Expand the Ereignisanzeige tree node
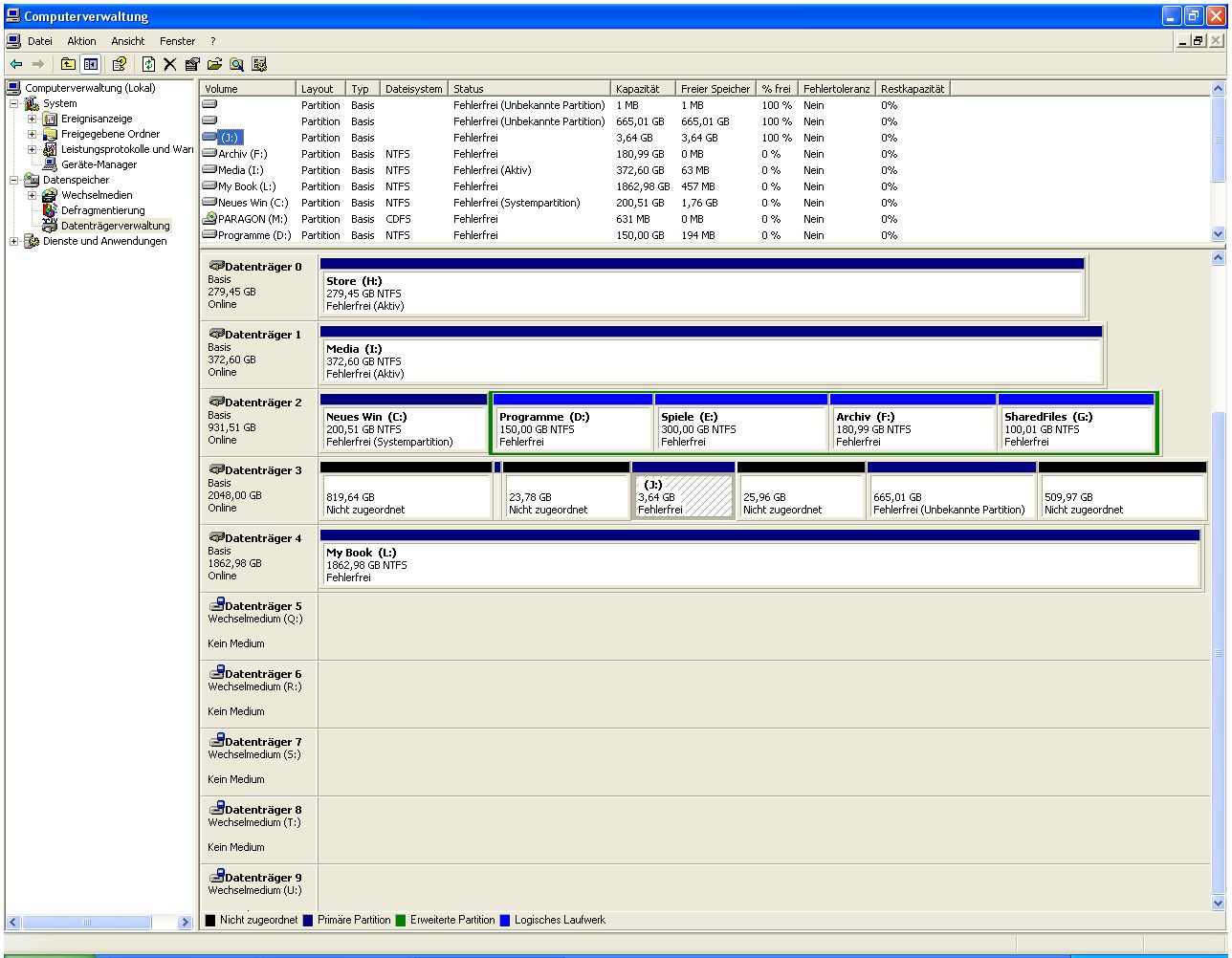The image size is (1232, 958). pyautogui.click(x=33, y=119)
